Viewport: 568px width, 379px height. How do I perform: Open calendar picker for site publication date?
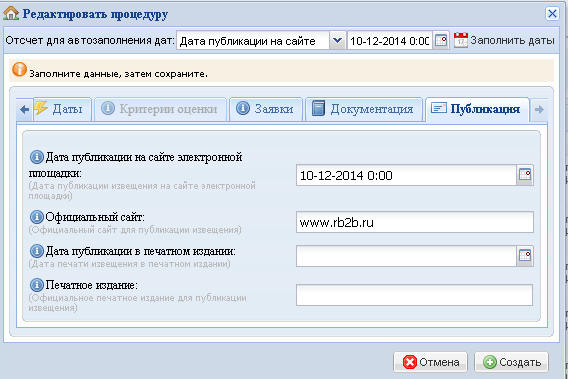point(525,175)
